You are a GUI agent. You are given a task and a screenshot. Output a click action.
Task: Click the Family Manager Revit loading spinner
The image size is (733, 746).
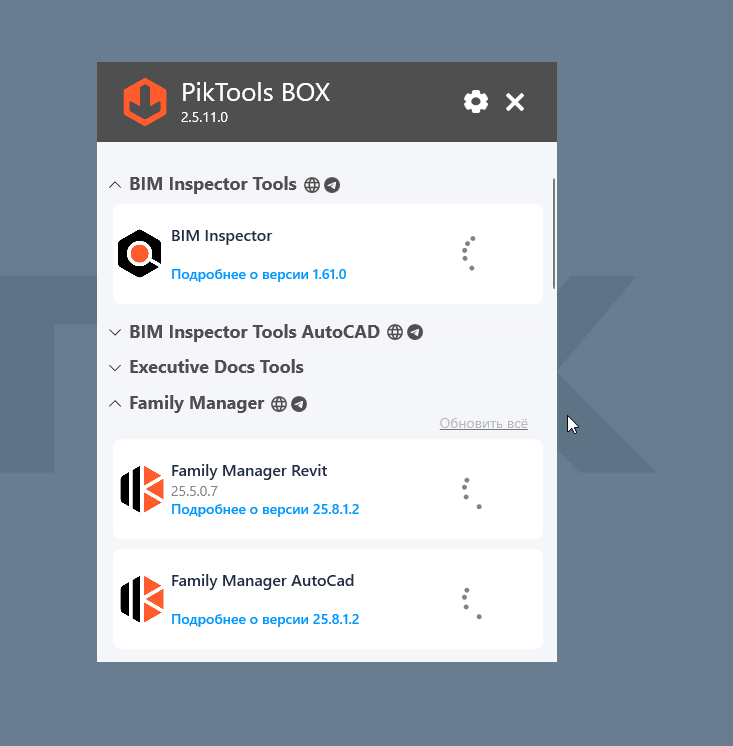(471, 493)
